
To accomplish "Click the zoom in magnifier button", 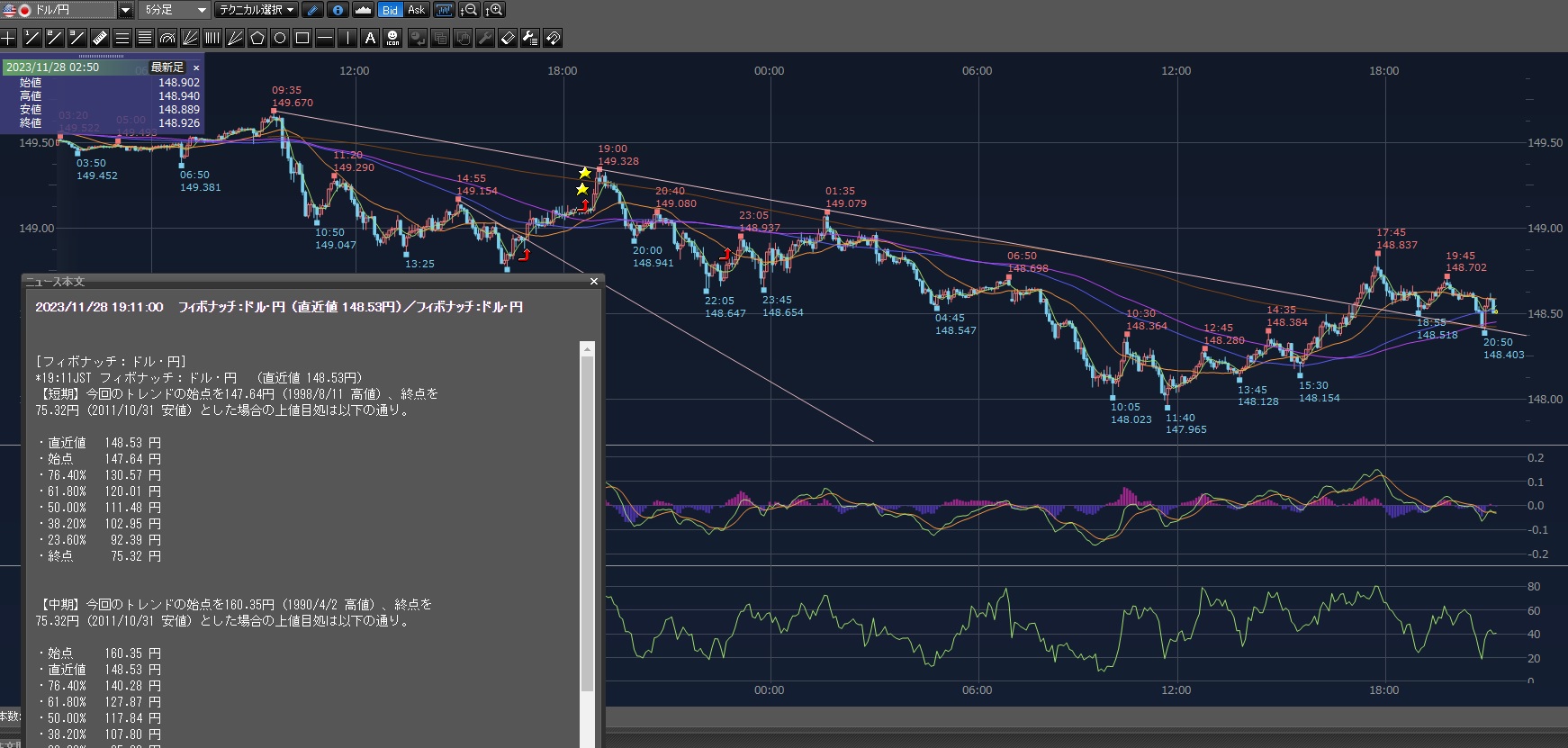I will click(494, 10).
